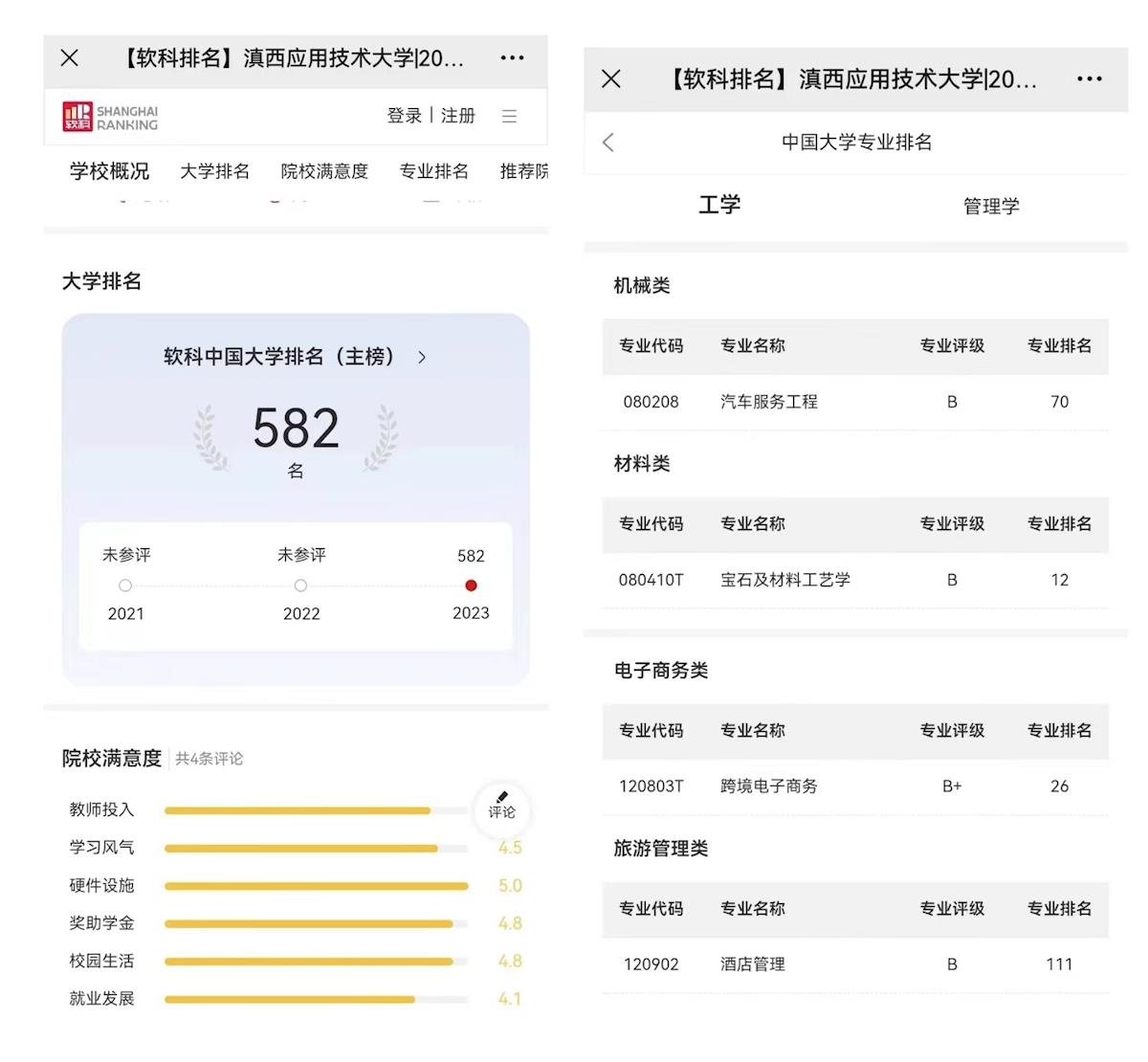Click the 酒店管理 major name
This screenshot has height=1062, width=1148.
point(753,964)
